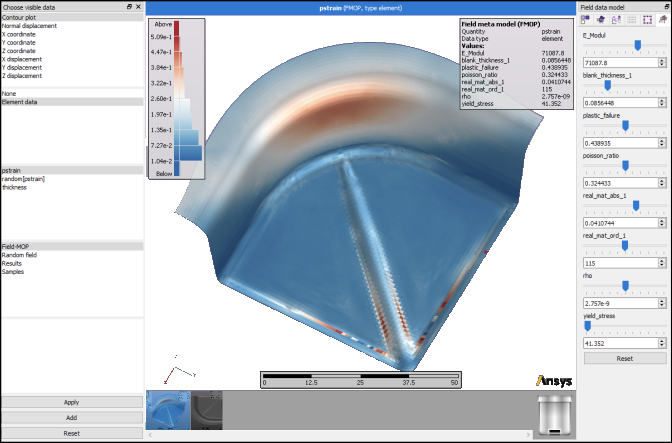Click the Field meta model info box
This screenshot has width=672, height=443.
tap(516, 64)
